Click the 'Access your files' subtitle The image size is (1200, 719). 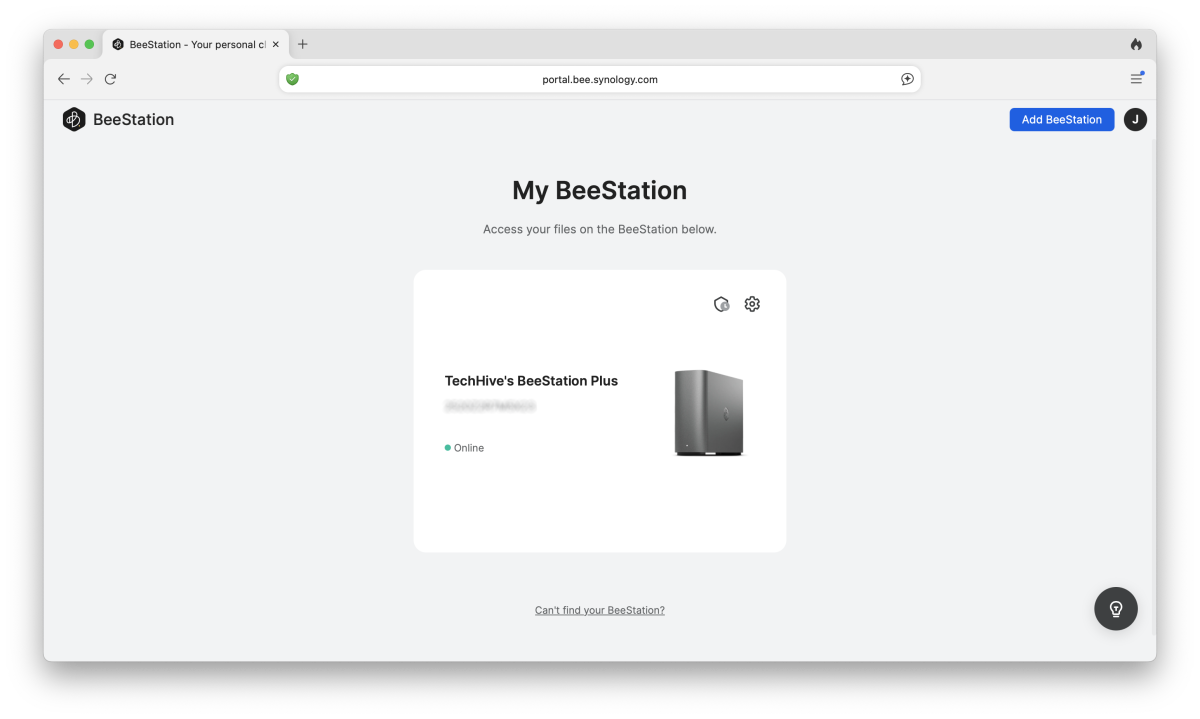(x=600, y=229)
